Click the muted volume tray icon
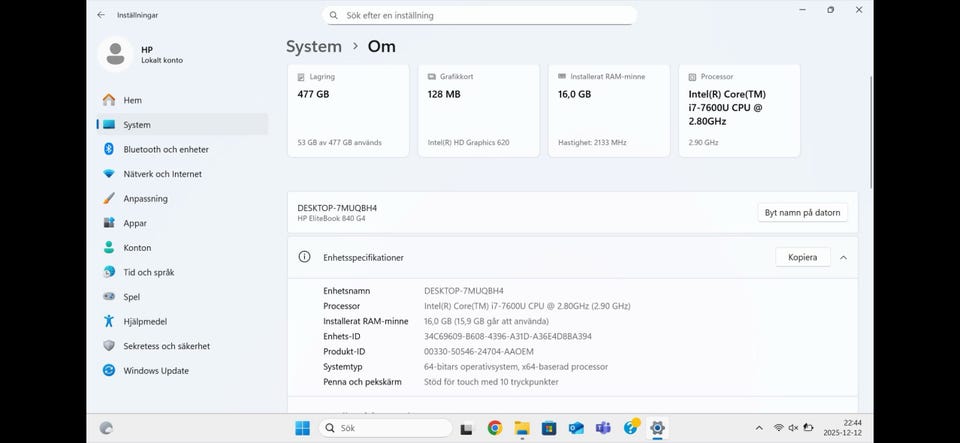Screen dimensions: 960x443 click(793, 428)
